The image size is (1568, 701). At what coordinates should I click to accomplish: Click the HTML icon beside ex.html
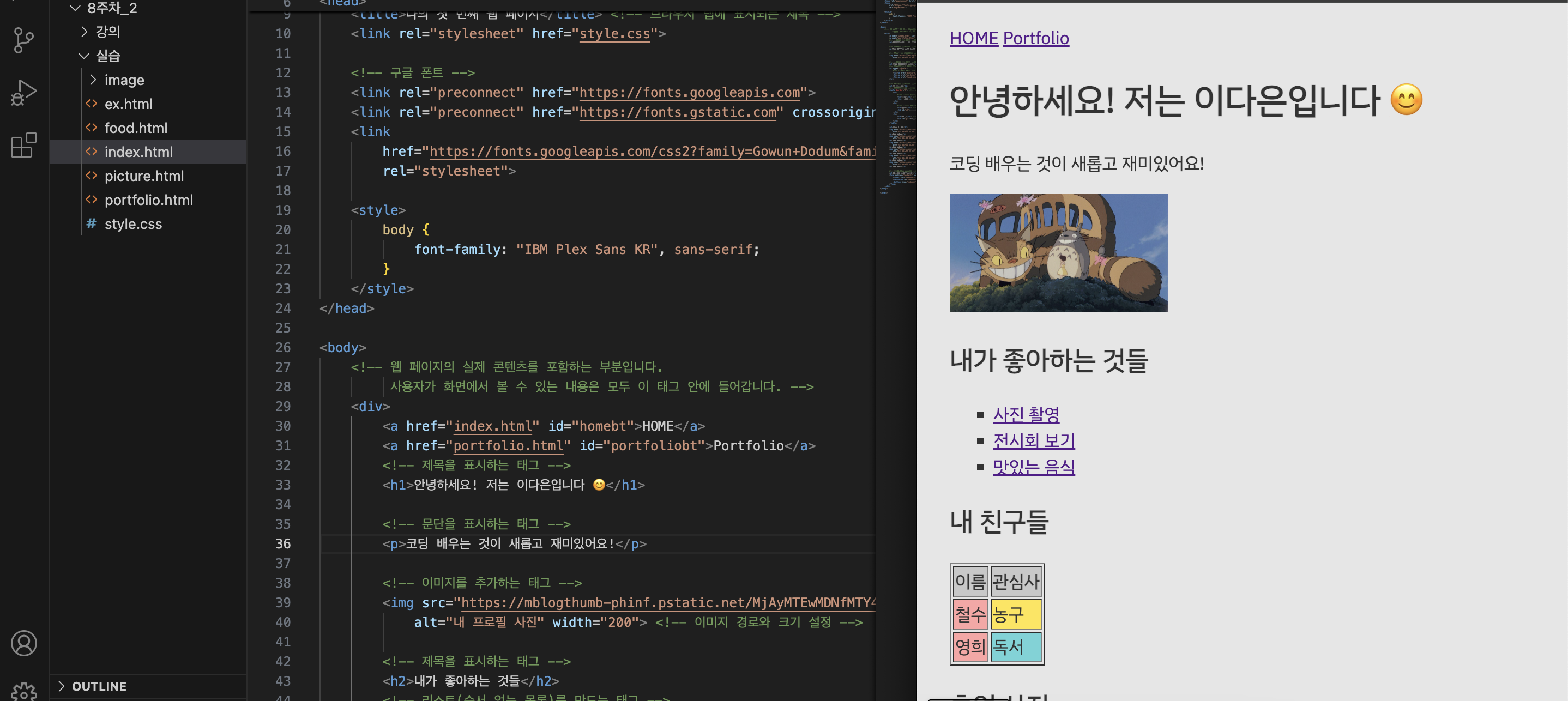point(91,104)
